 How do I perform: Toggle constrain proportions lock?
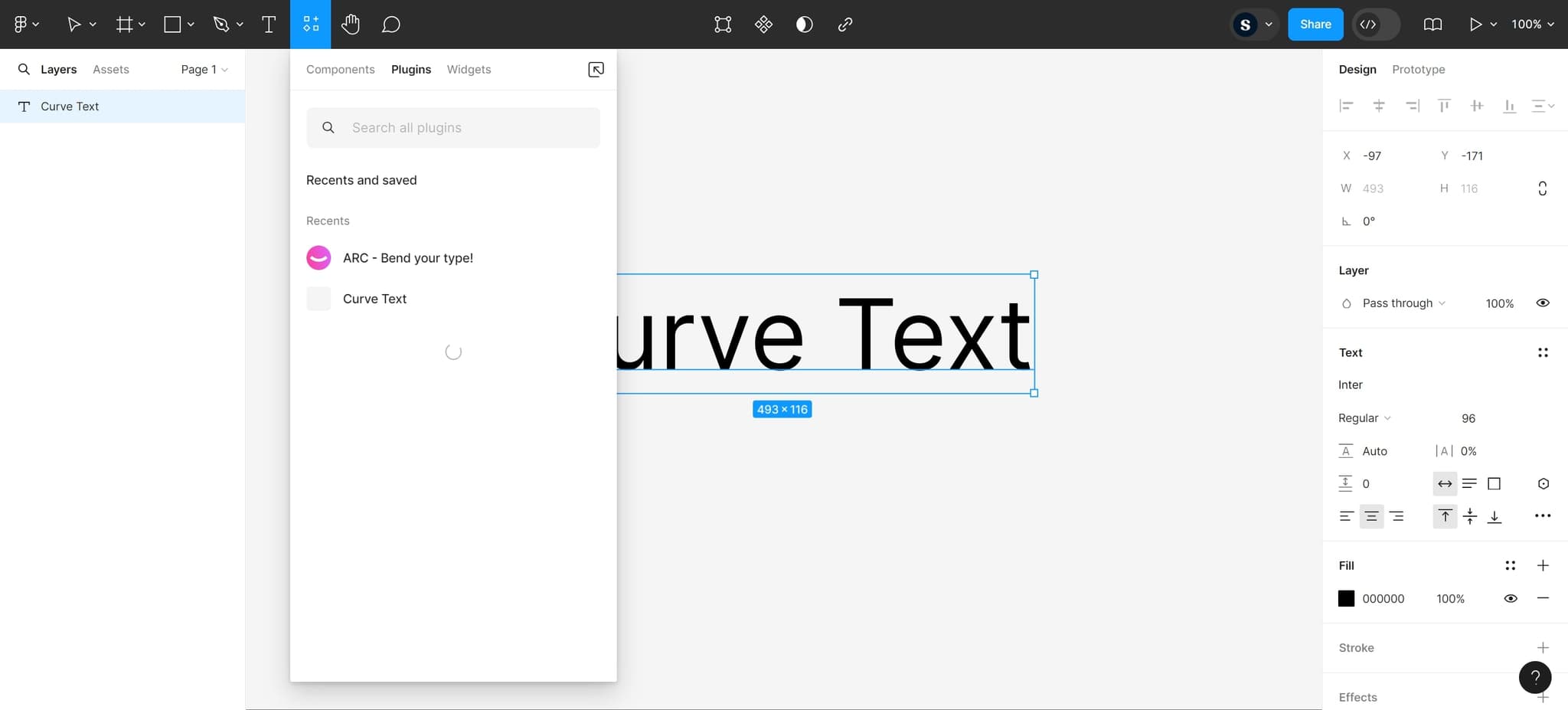pyautogui.click(x=1542, y=188)
